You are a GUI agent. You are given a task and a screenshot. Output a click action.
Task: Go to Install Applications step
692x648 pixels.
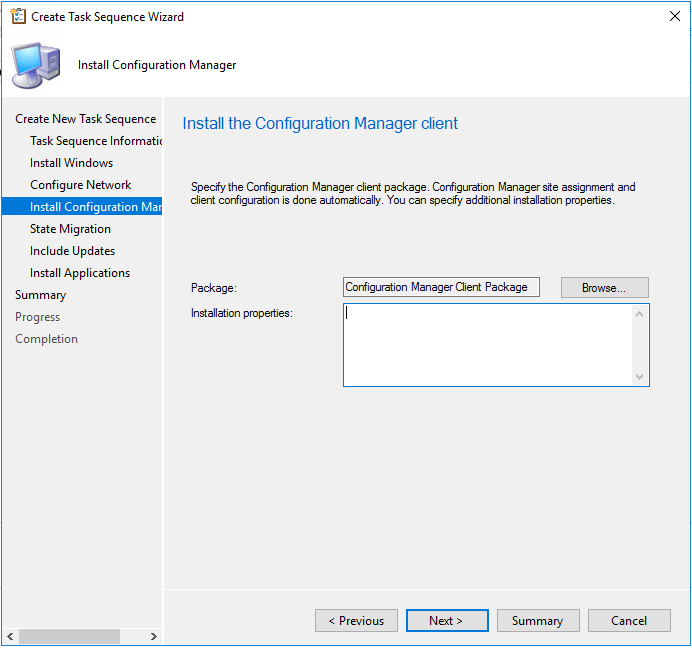point(80,273)
